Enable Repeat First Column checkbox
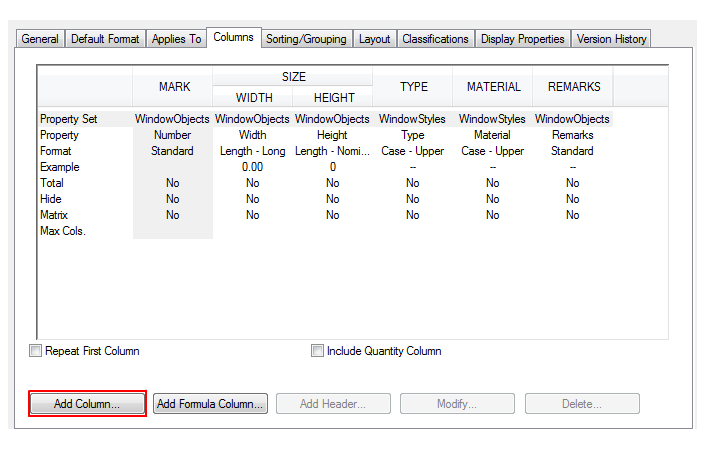706x450 pixels. [x=37, y=351]
